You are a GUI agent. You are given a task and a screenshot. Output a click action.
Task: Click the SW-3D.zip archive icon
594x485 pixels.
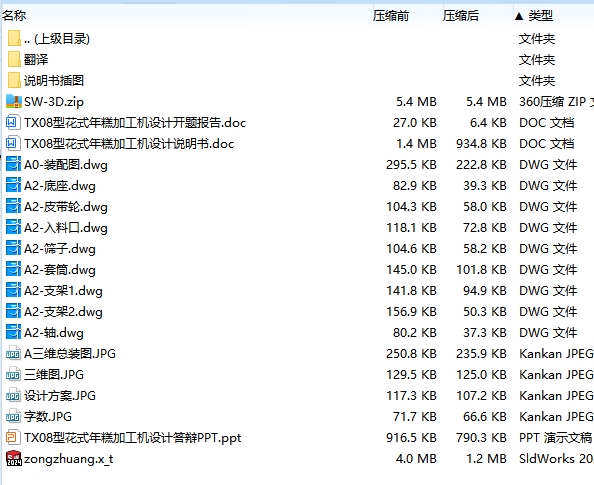14,101
